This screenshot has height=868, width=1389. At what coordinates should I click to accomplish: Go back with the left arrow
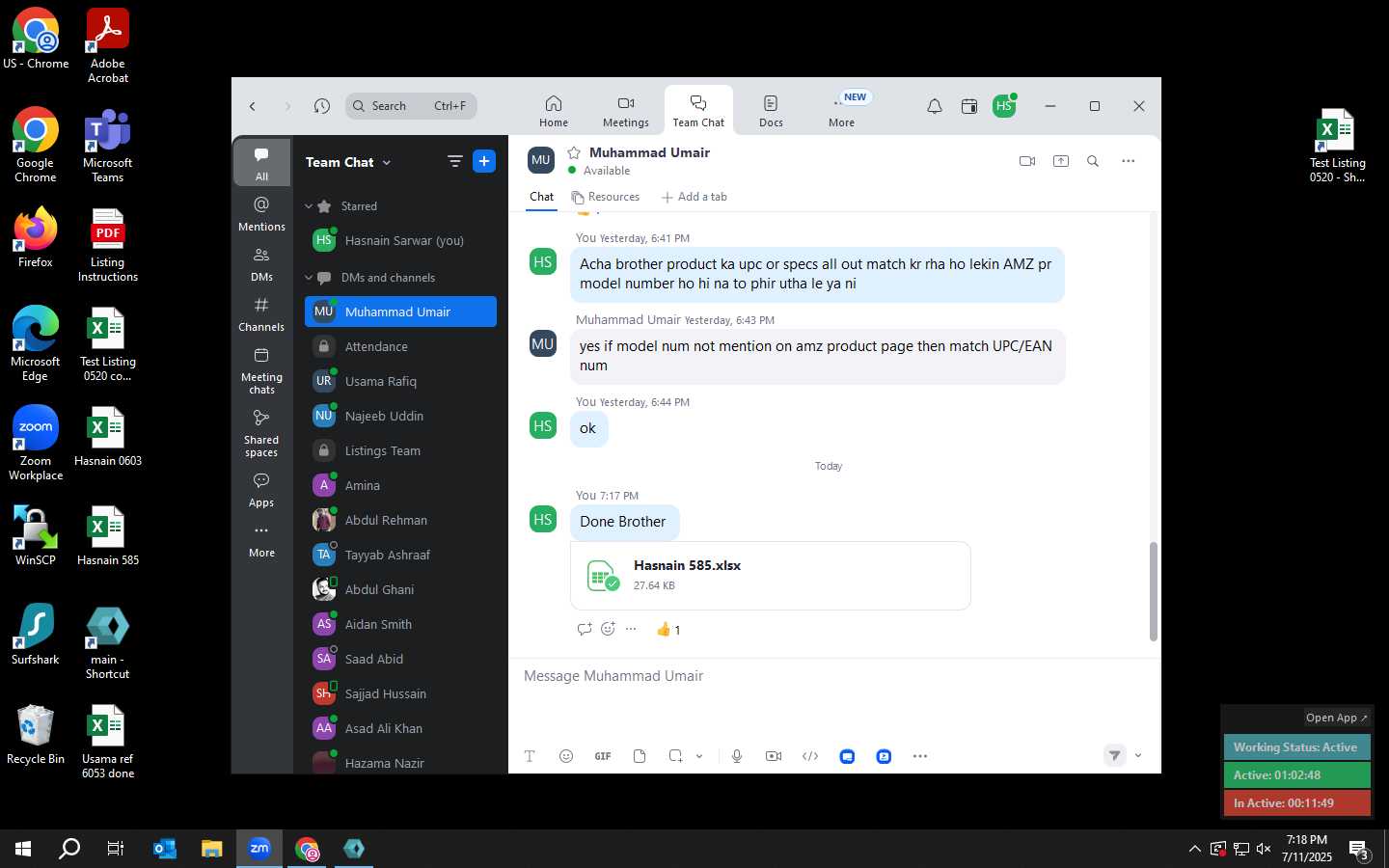coord(253,106)
